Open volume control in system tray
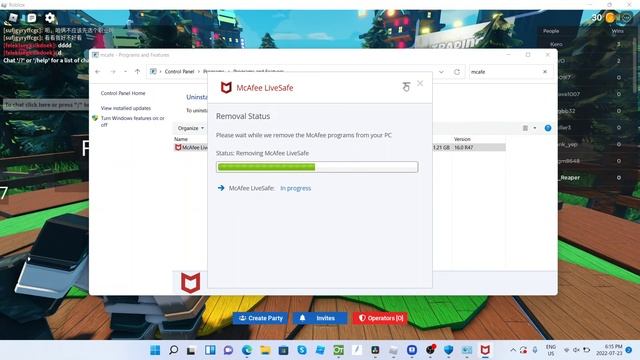 click(x=576, y=350)
